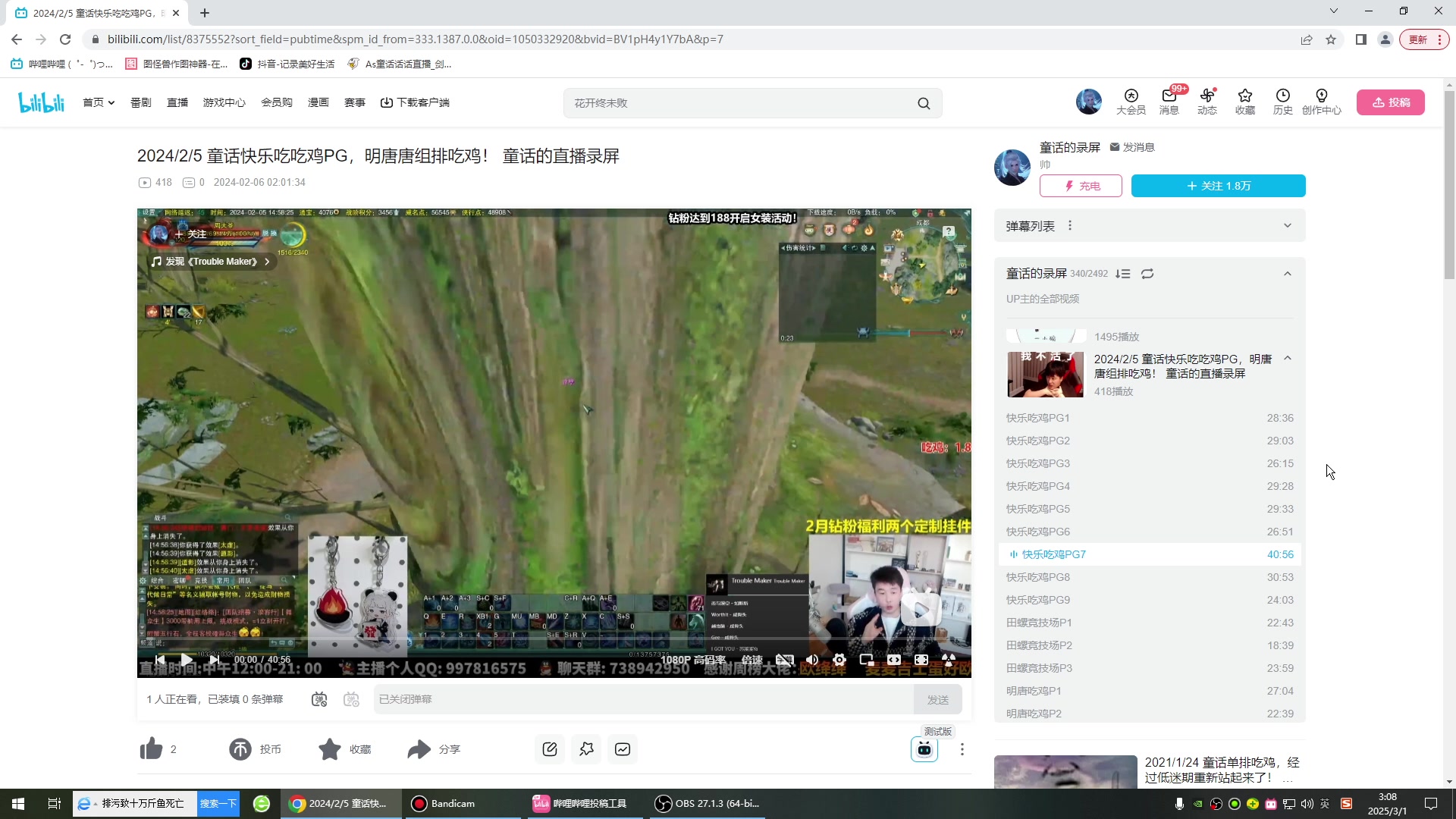The image size is (1456, 819).
Task: Click 发送 danmaku send button
Action: [938, 699]
